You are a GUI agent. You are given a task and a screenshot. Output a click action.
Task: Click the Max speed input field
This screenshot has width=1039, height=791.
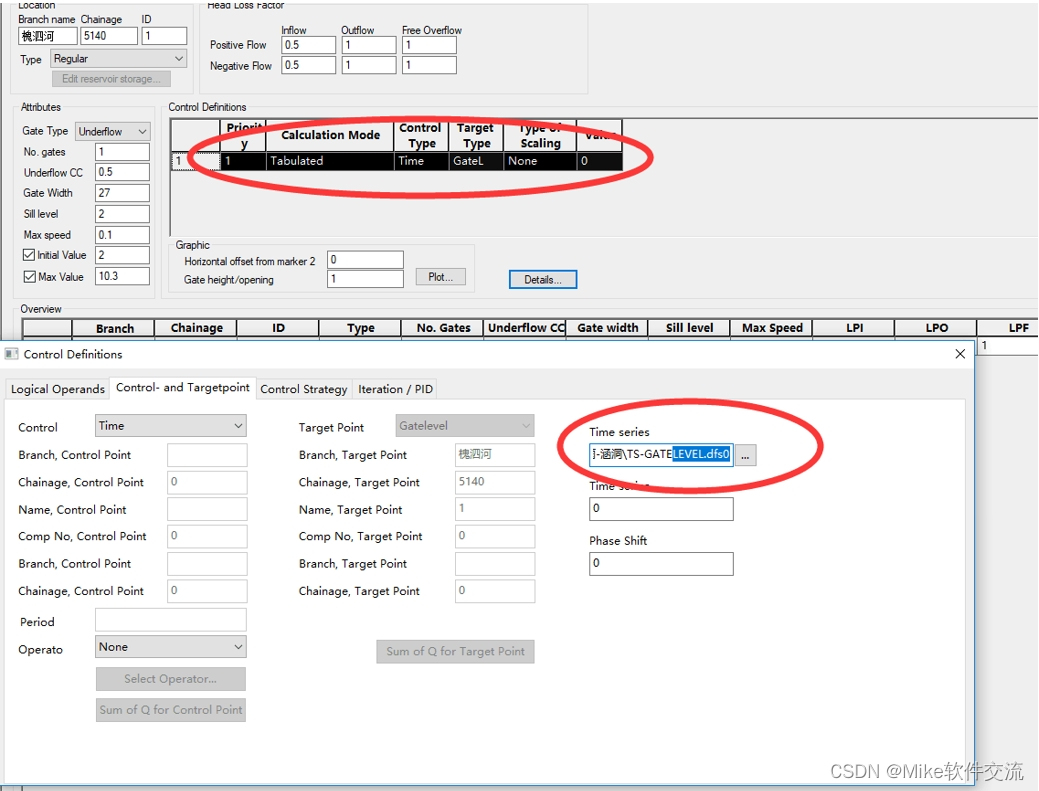click(x=123, y=235)
